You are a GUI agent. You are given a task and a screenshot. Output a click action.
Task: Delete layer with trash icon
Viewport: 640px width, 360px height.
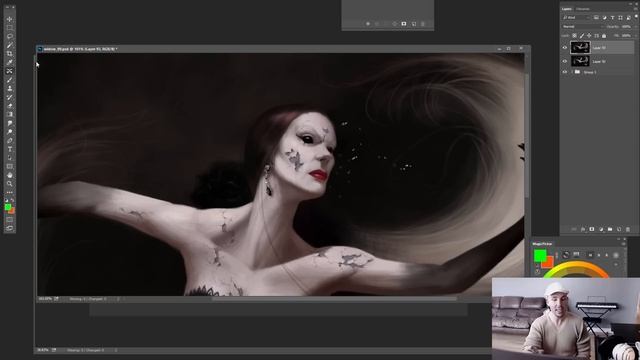628,229
